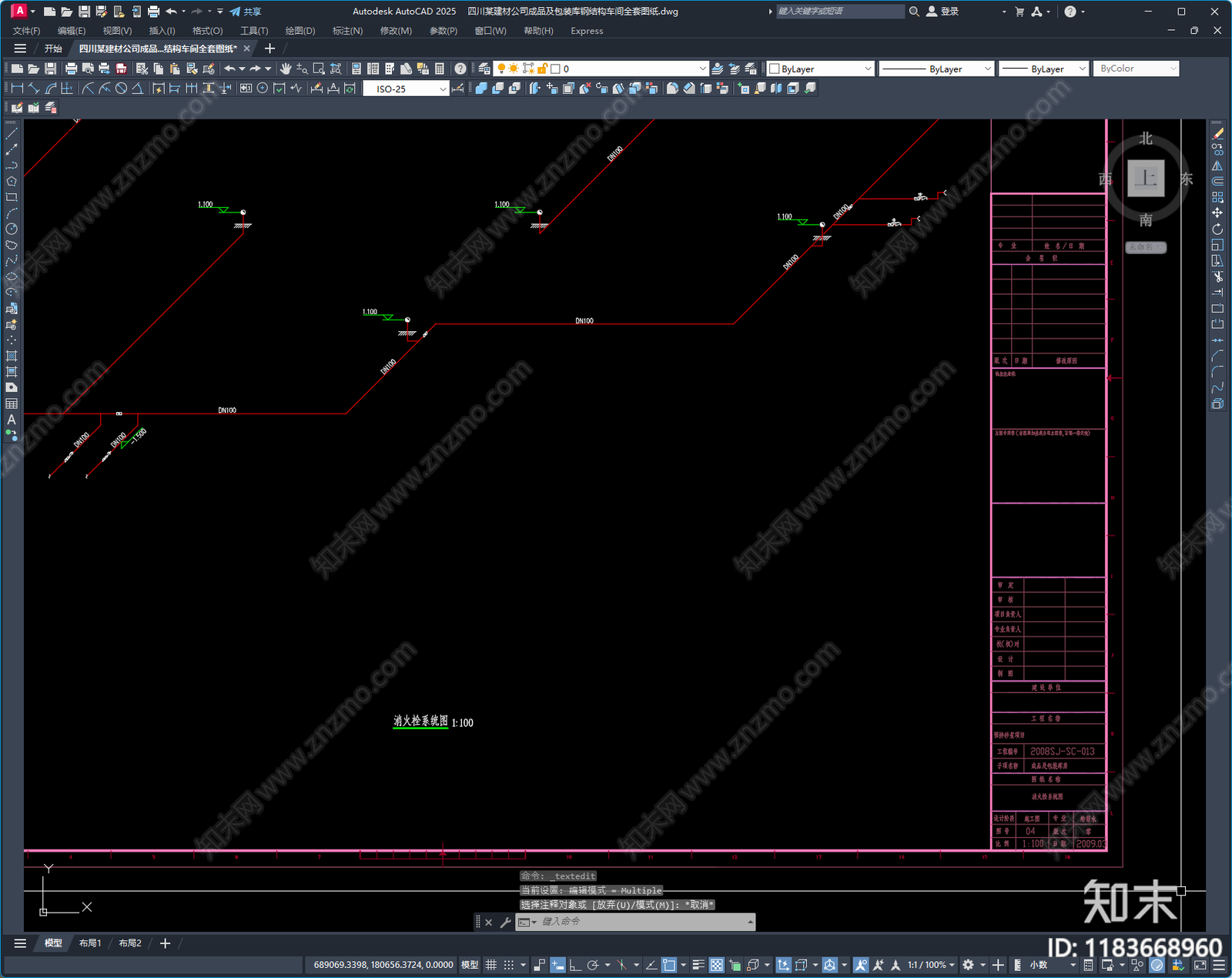Toggle snap mode in status bar

(508, 965)
